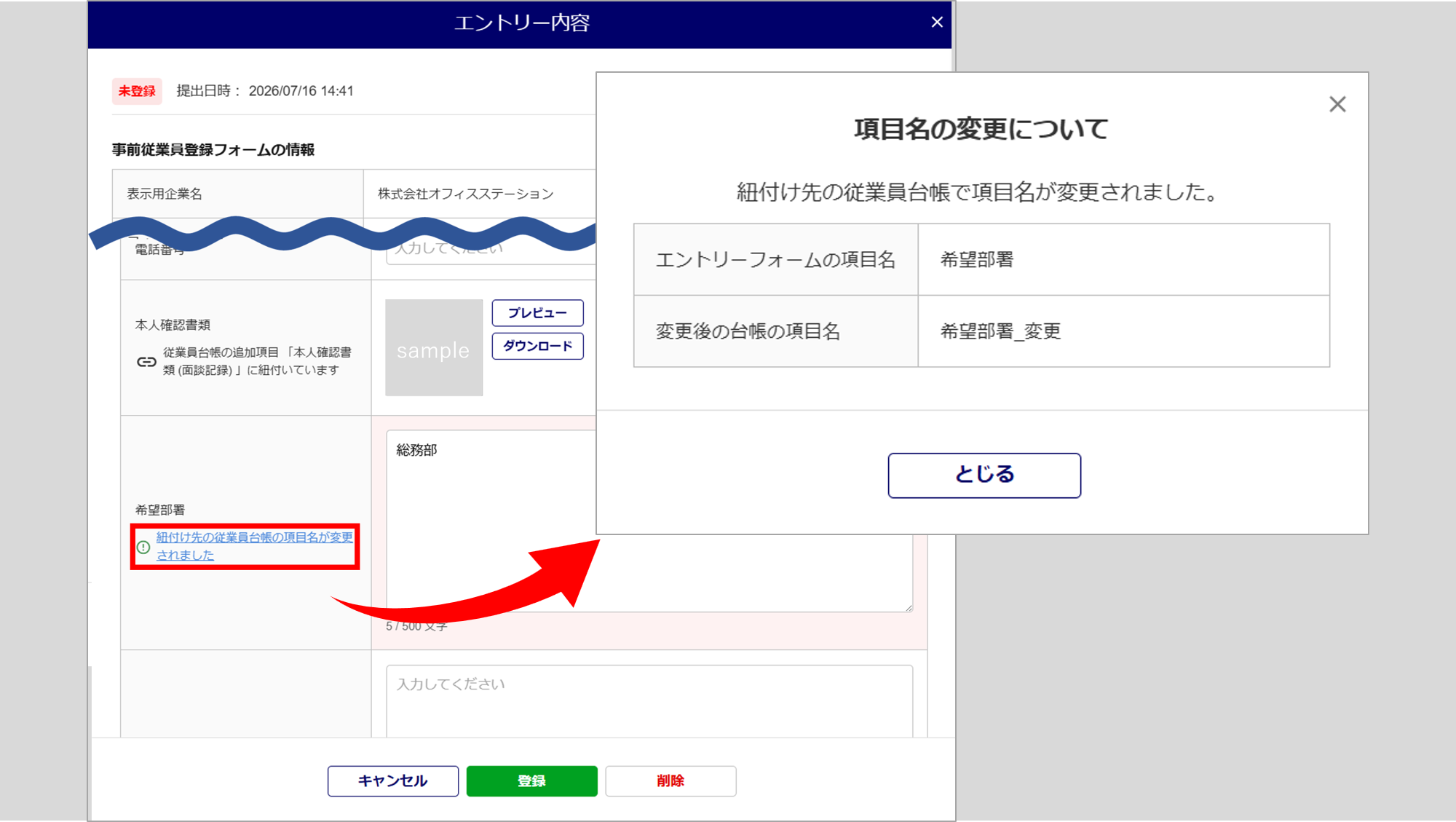
Task: Click the 提出日時 2026/07/16 14:41 text
Action: click(x=265, y=91)
